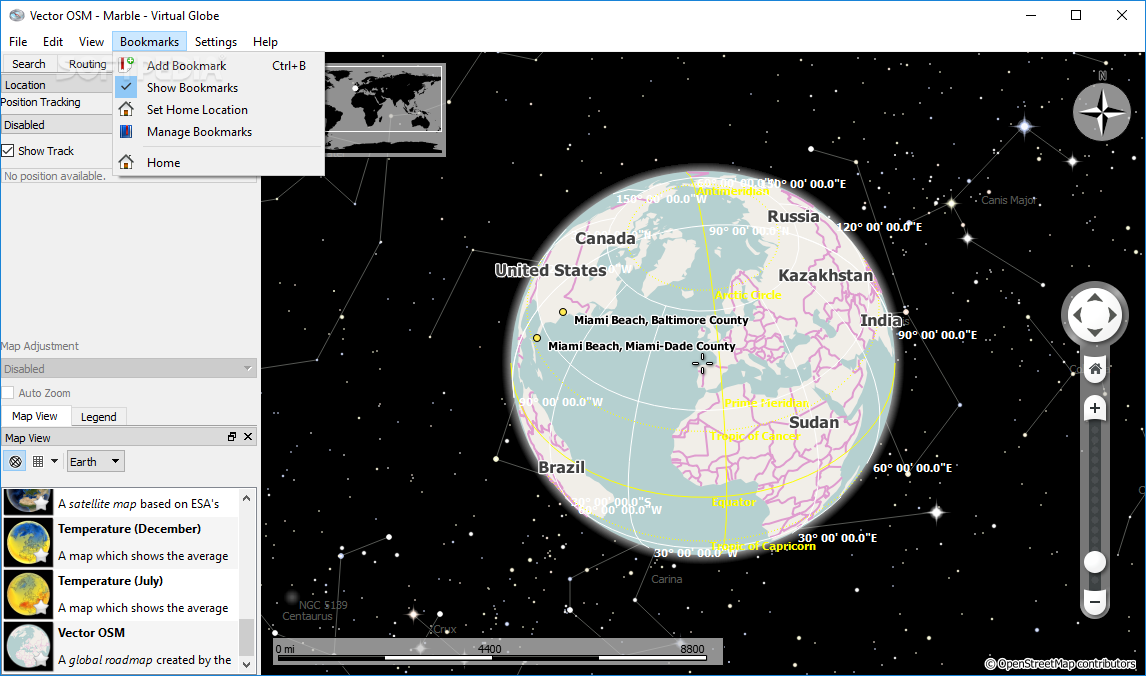Open the Earth planet dropdown
This screenshot has width=1146, height=676.
(96, 461)
